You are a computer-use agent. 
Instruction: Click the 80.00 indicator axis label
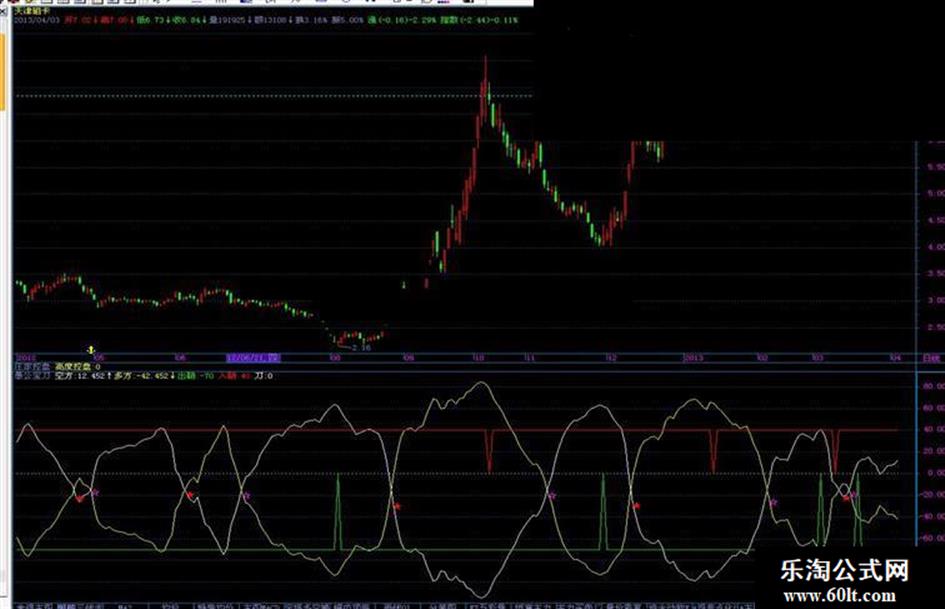[x=933, y=386]
